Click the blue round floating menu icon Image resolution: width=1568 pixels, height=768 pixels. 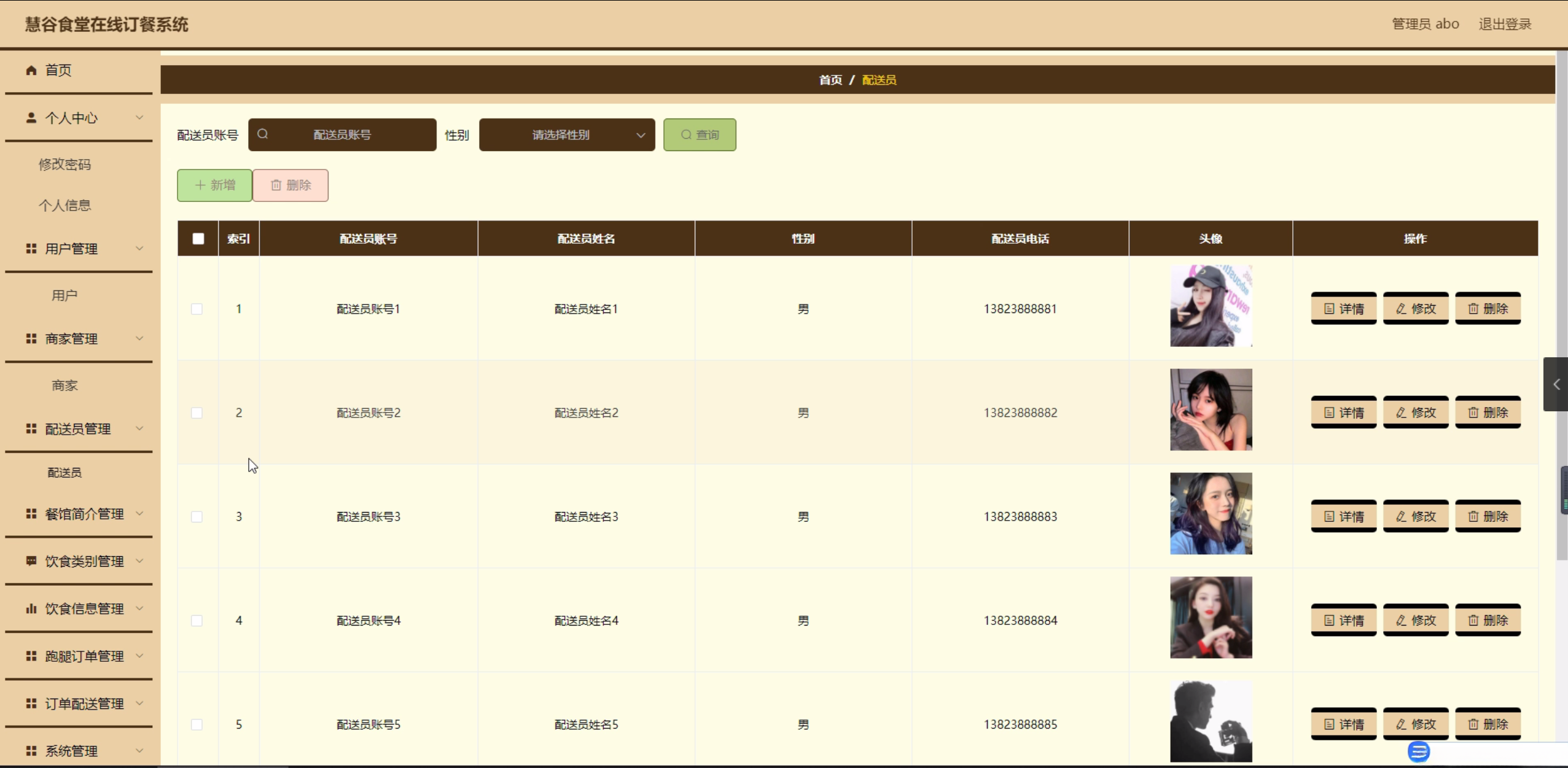(x=1418, y=751)
